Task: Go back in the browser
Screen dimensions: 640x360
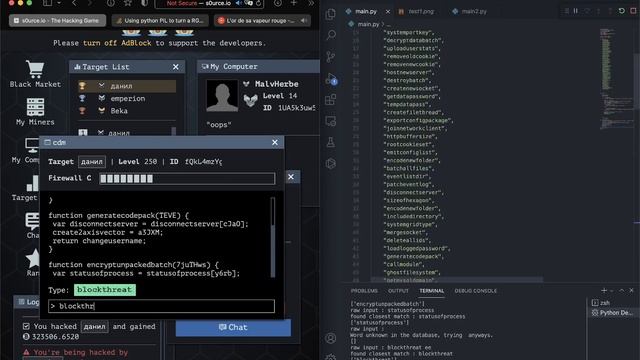Action: tap(74, 3)
